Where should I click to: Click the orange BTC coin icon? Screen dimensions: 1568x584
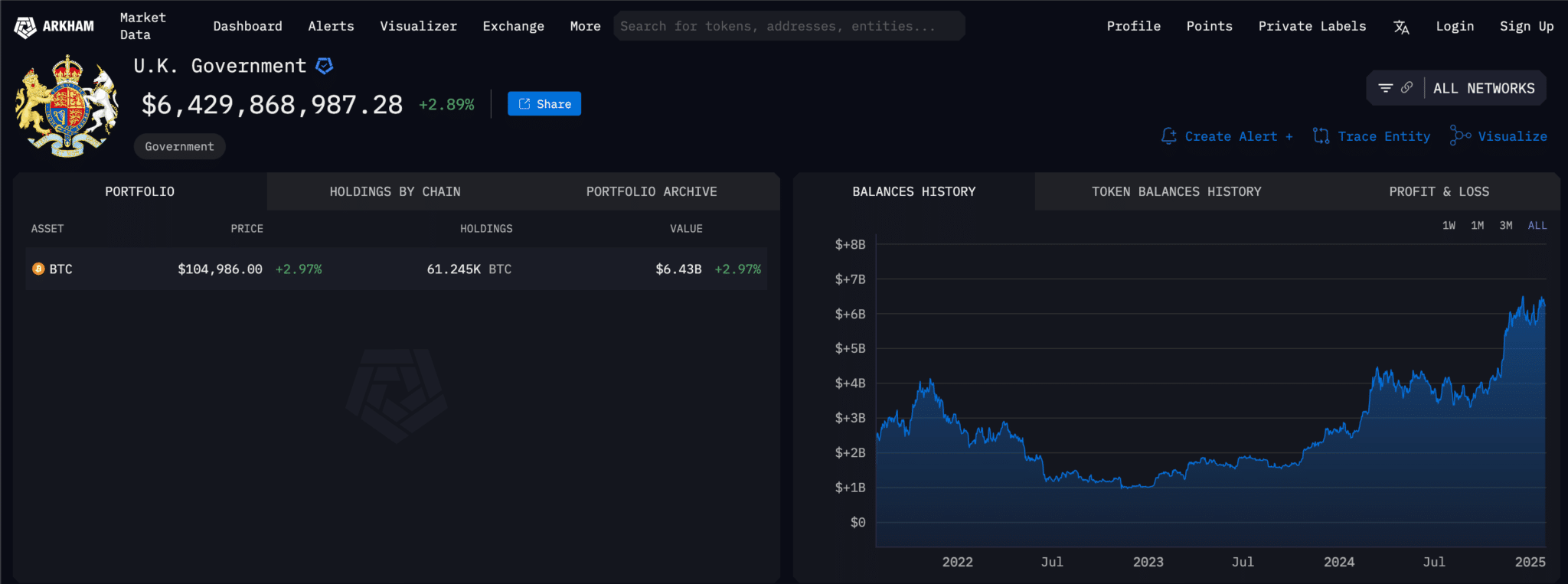coord(38,269)
